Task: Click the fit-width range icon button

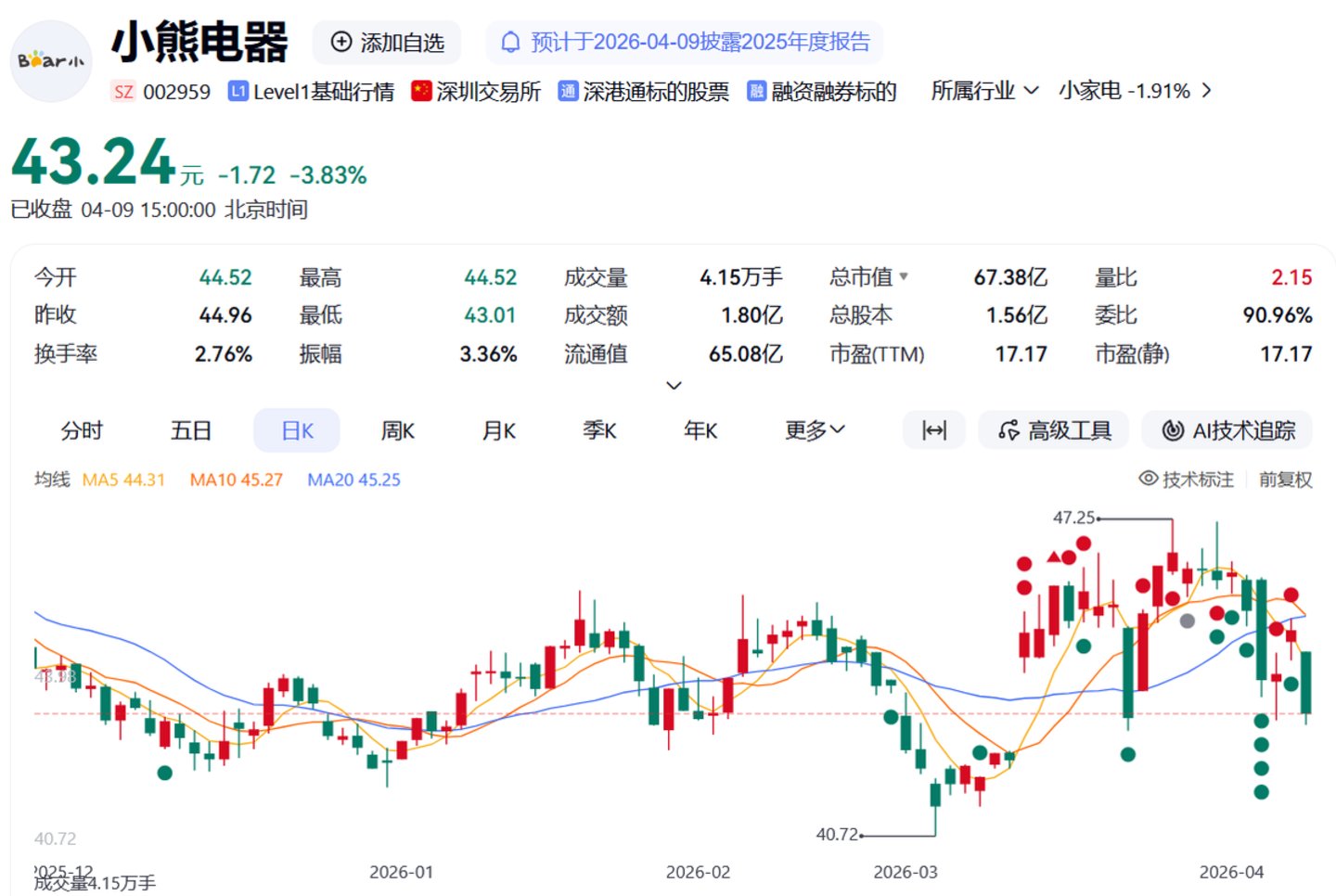Action: point(933,430)
